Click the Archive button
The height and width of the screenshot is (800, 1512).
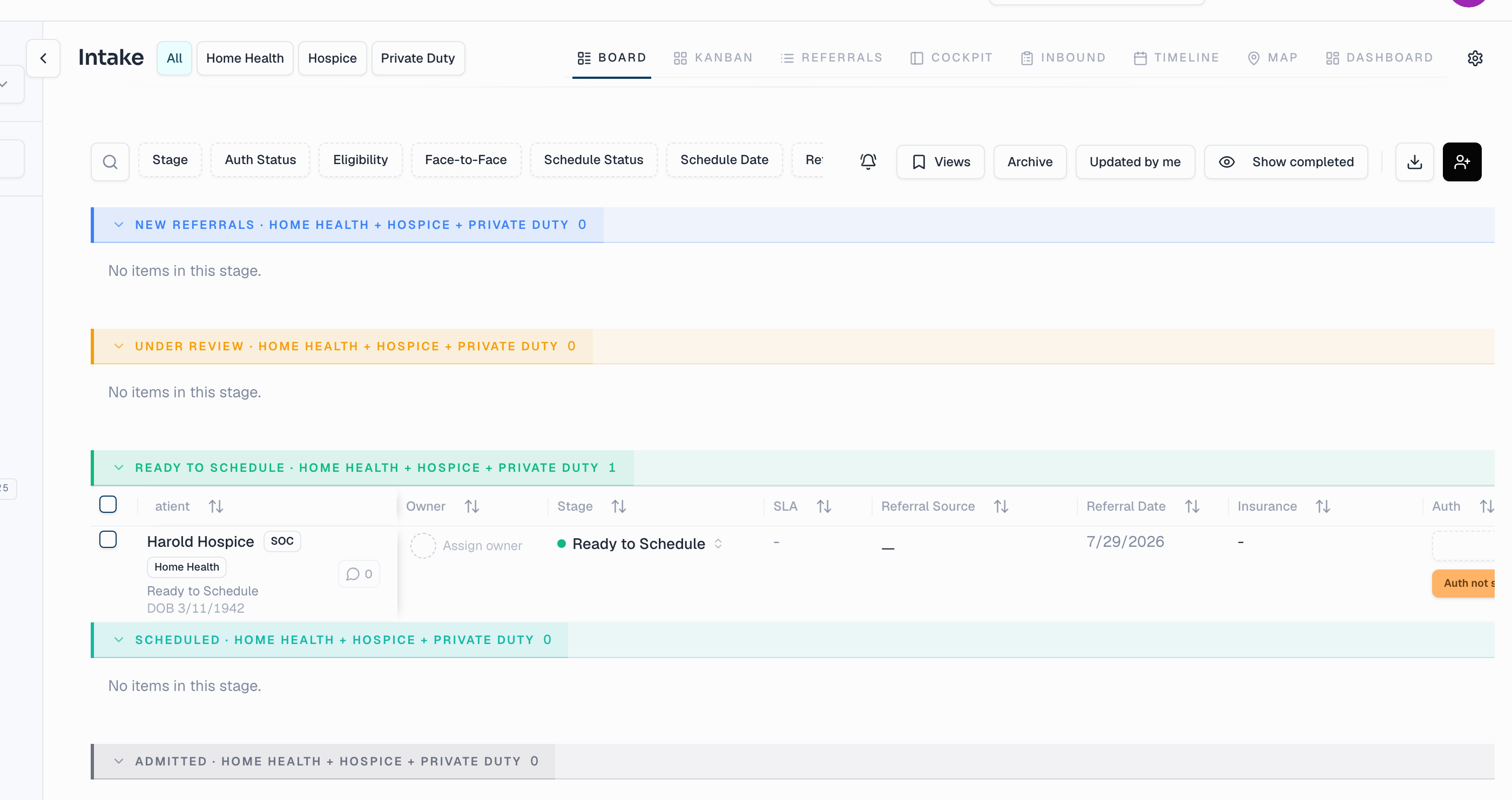point(1030,161)
